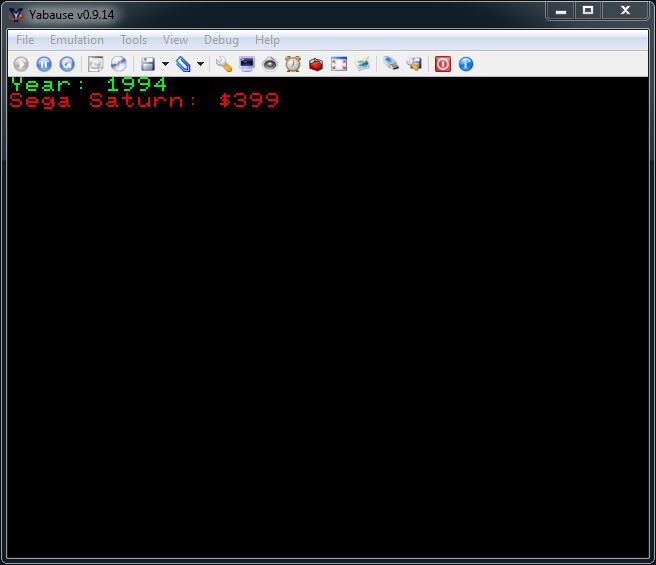Open the Emulation menu
656x565 pixels.
coord(77,40)
